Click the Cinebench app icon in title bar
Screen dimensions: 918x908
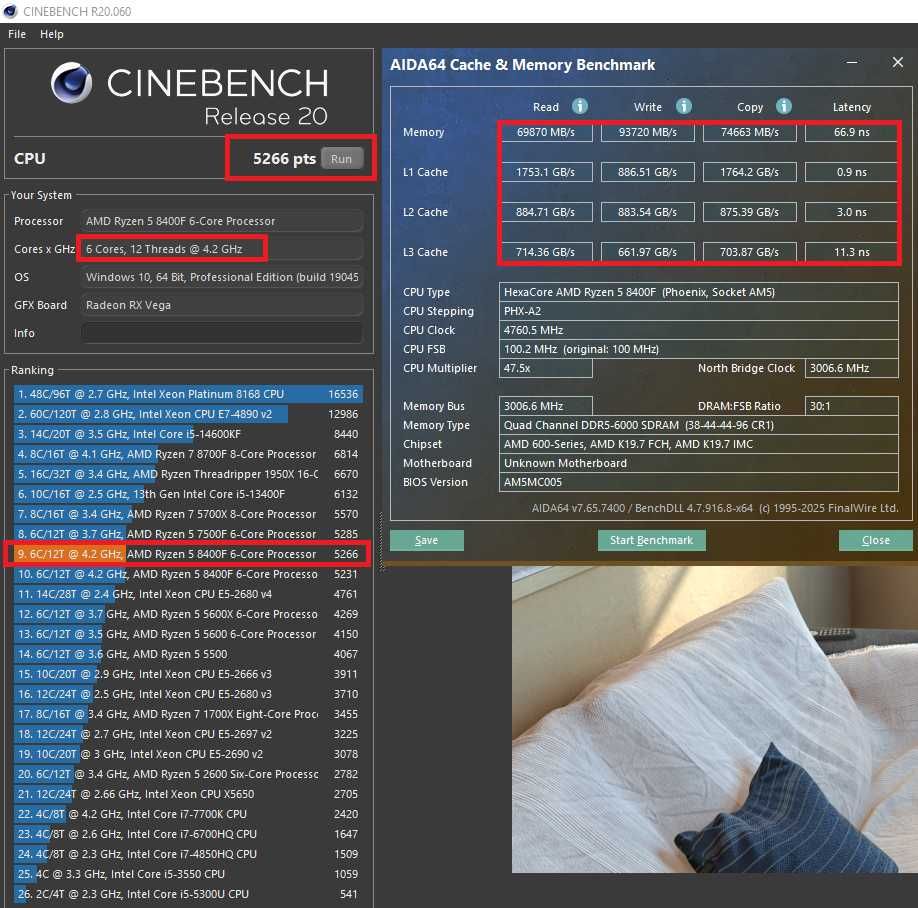coord(10,11)
